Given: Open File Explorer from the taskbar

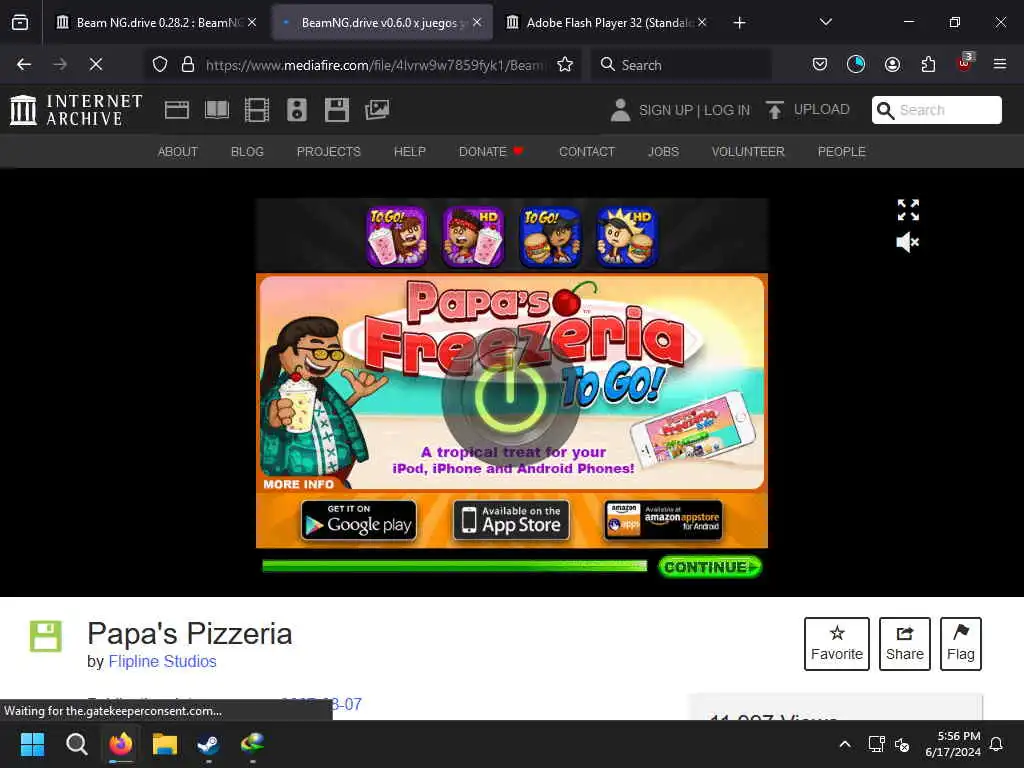Looking at the screenshot, I should 165,744.
